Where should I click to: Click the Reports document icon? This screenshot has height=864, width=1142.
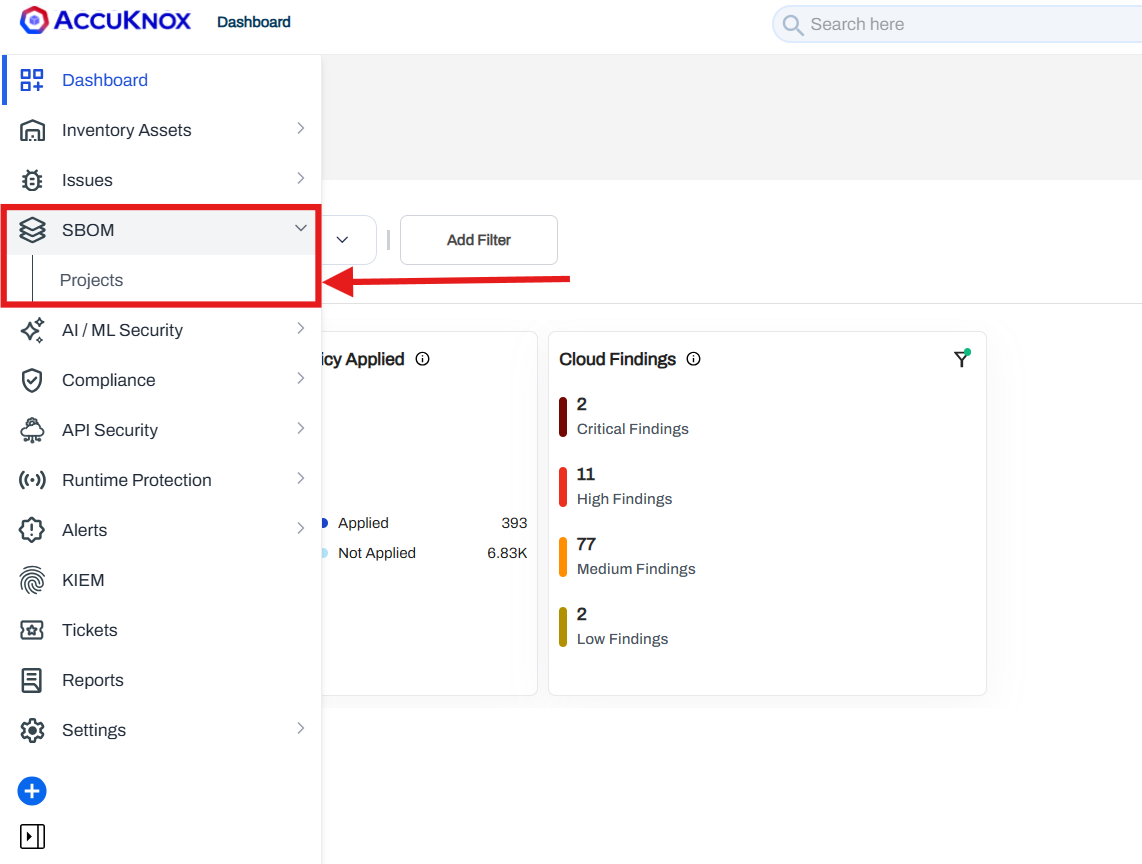coord(32,680)
